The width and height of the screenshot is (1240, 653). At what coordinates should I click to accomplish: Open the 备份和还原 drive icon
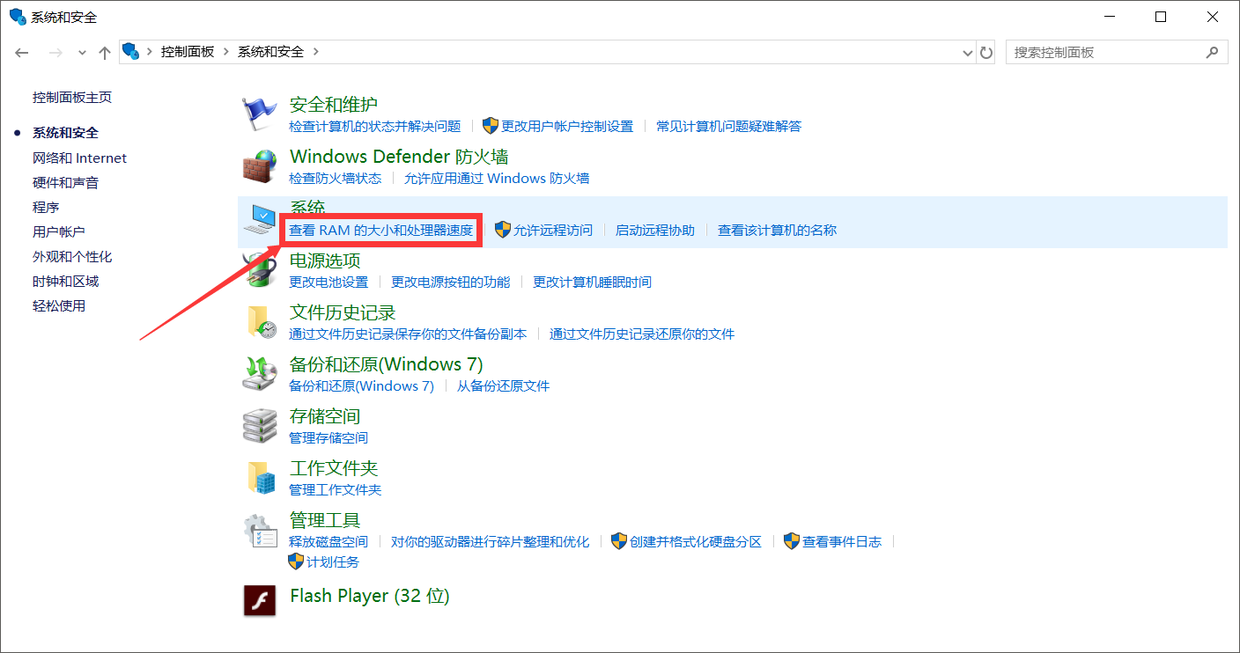(260, 374)
